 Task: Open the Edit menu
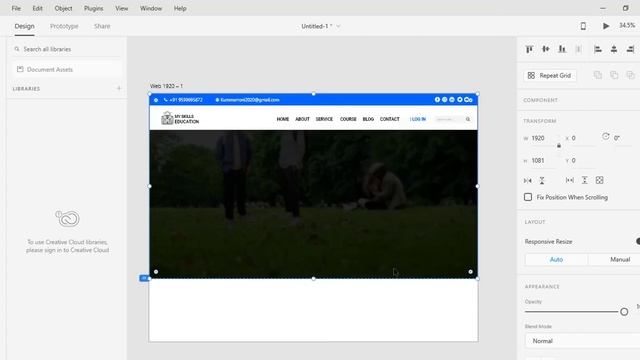tap(38, 8)
